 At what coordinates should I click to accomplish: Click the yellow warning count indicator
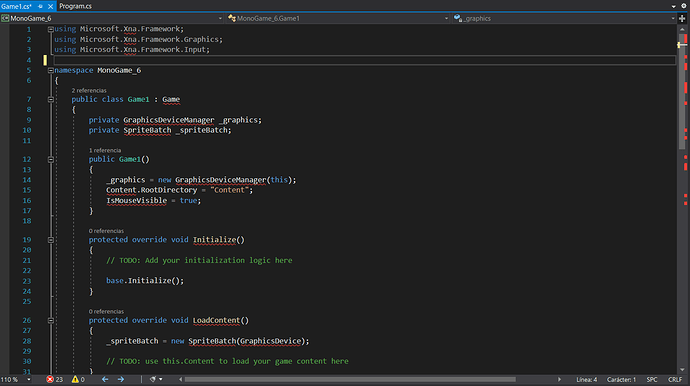(x=78, y=379)
